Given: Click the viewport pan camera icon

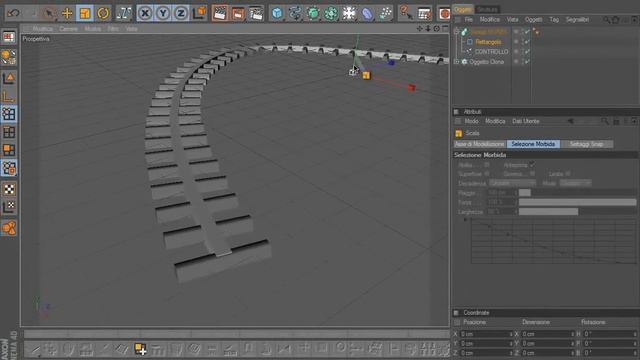Looking at the screenshot, I should [x=419, y=29].
